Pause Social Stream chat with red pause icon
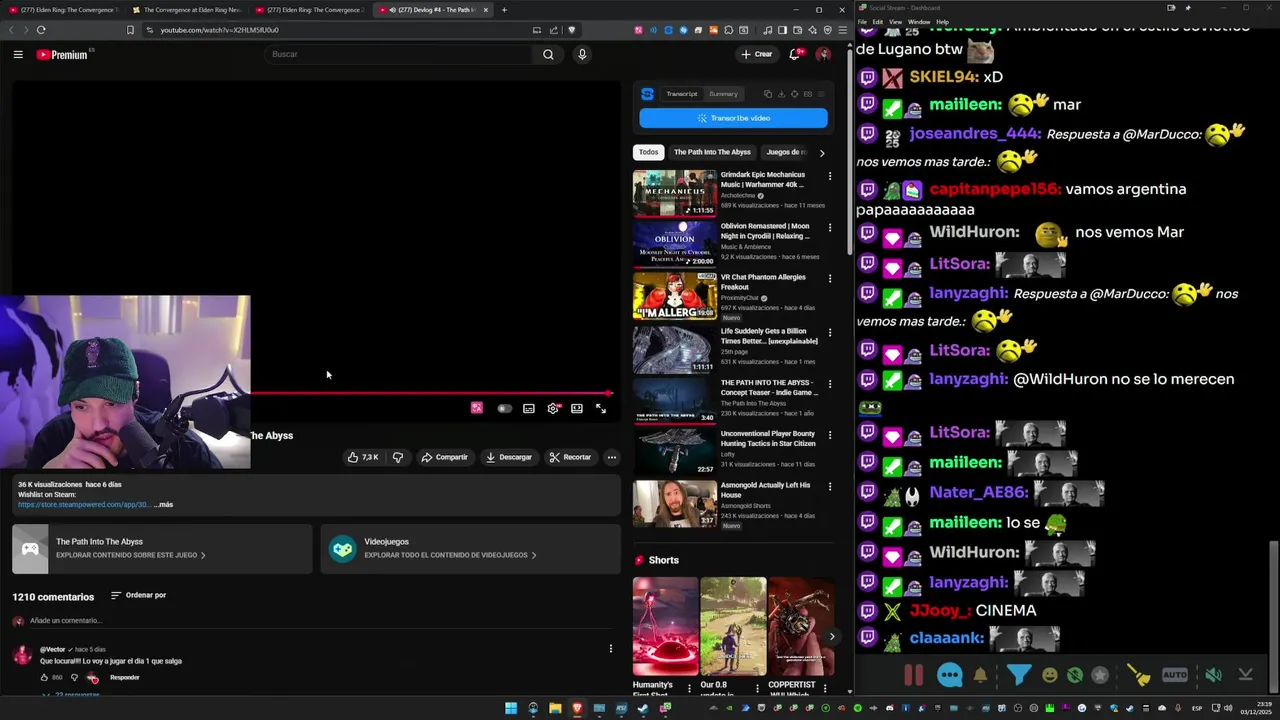Viewport: 1280px width, 720px height. [x=914, y=675]
